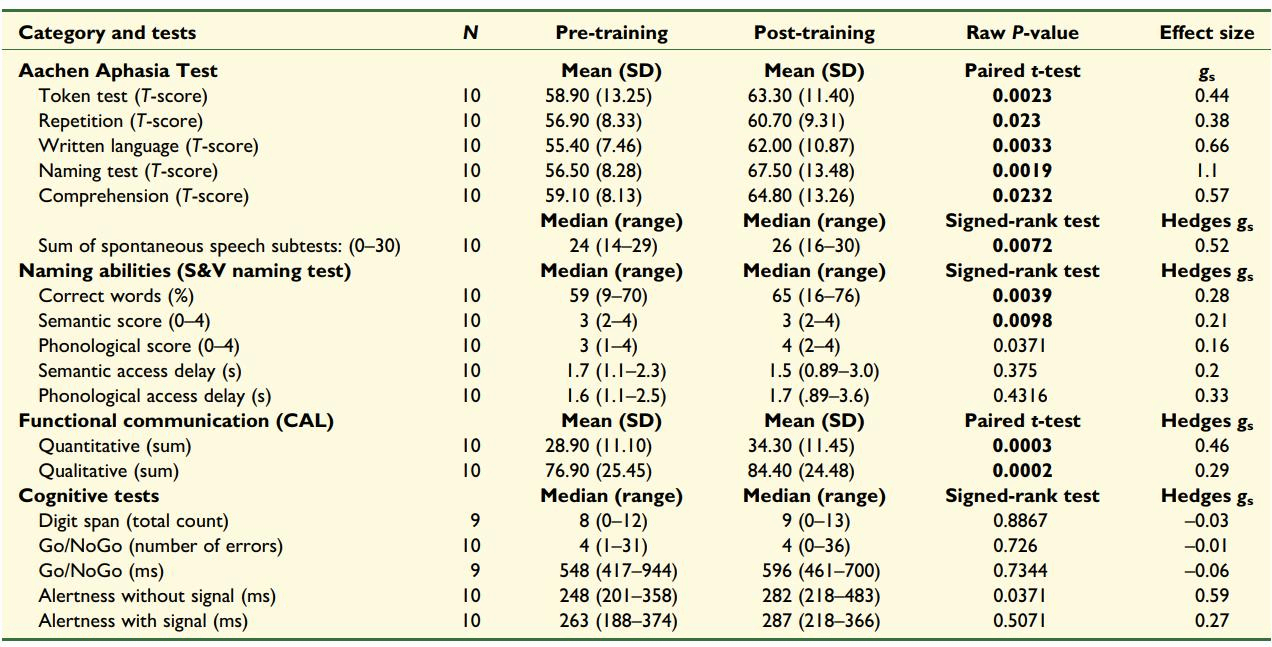Select the 'Aachen Aphasia Test' section heading
The image size is (1272, 647).
(x=118, y=71)
